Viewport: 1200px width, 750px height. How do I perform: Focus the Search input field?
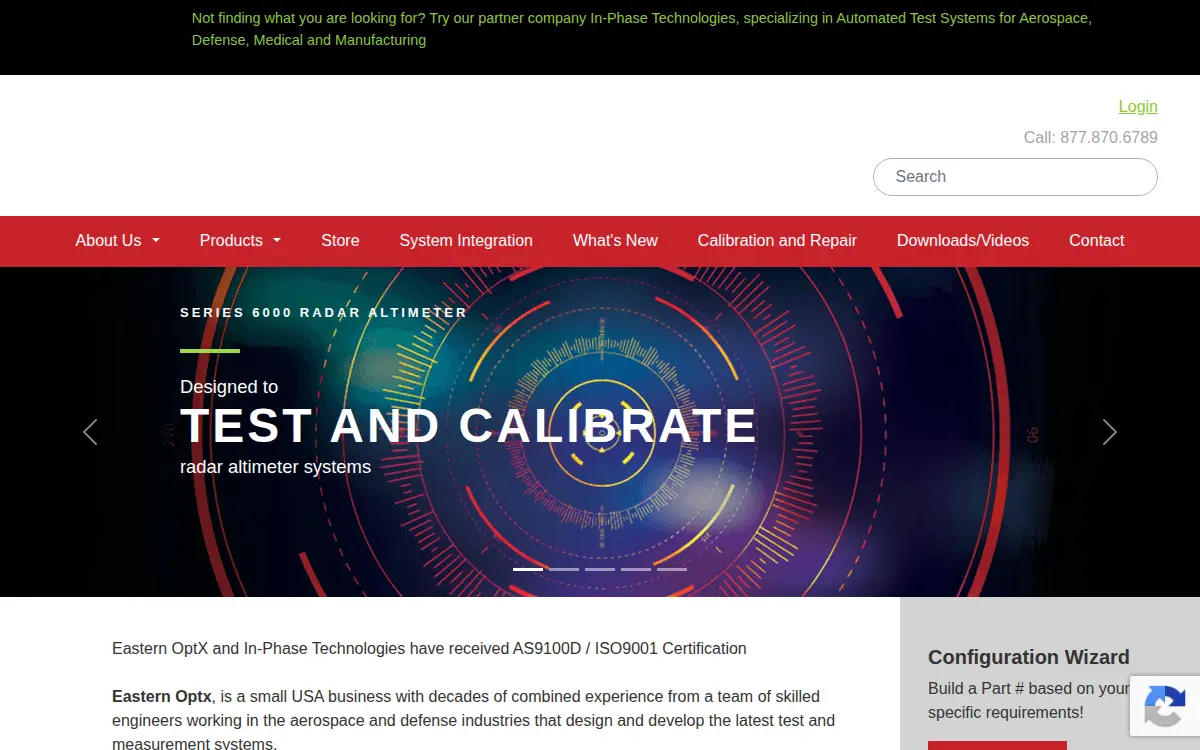(x=1015, y=177)
